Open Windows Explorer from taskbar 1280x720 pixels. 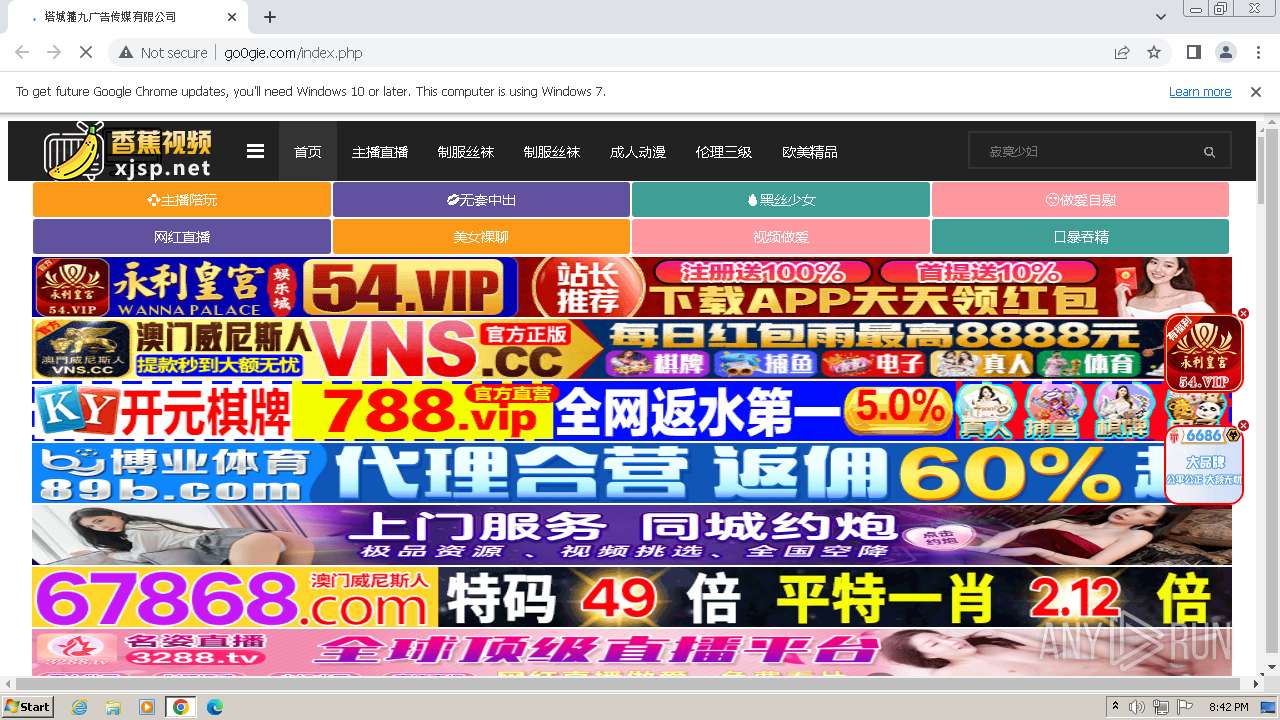coord(113,707)
